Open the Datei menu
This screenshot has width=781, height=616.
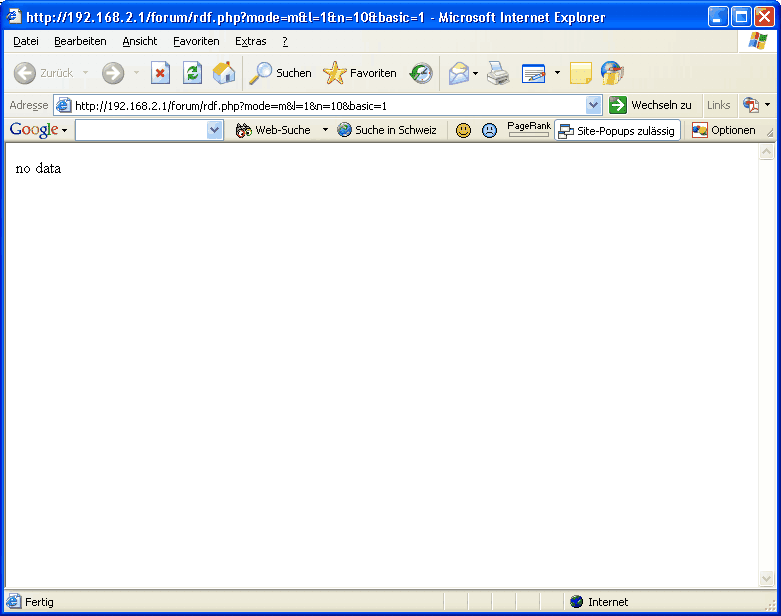[x=26, y=41]
